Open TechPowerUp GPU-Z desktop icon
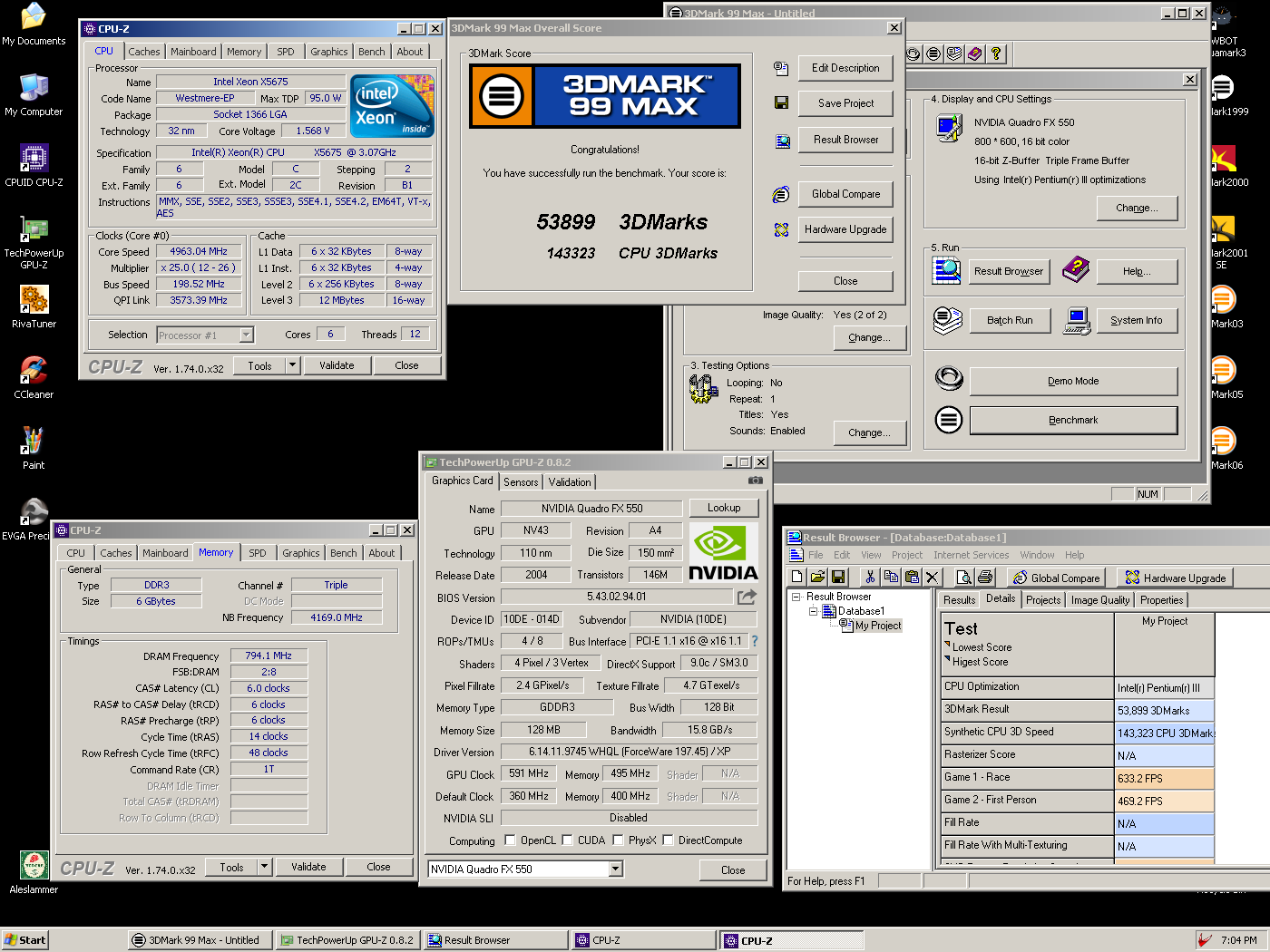1270x952 pixels. coord(34,242)
